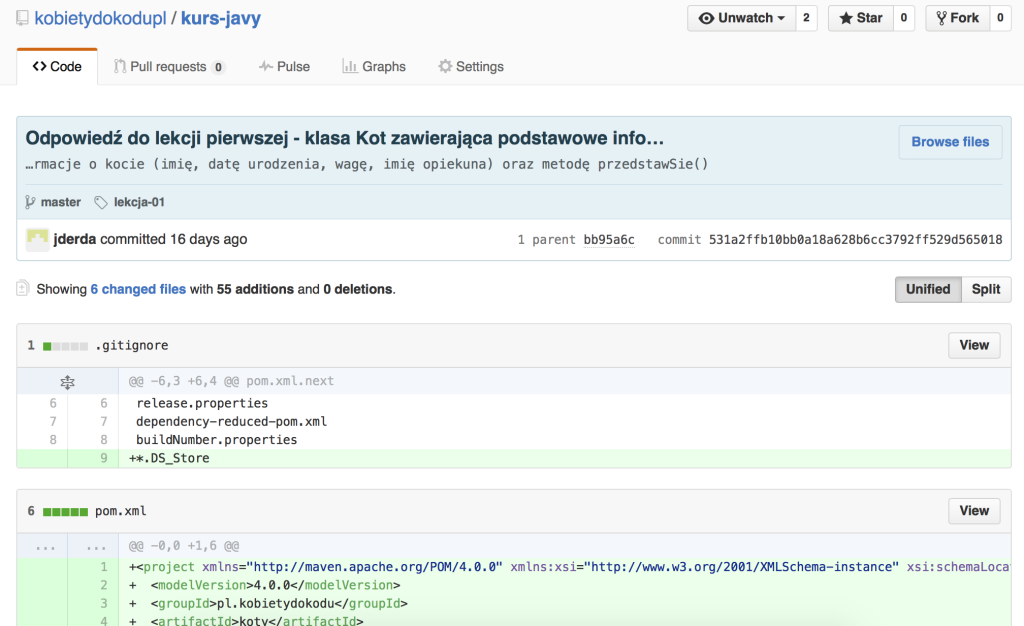The width and height of the screenshot is (1024, 626).
Task: Click the 6 changed files link
Action: click(x=138, y=289)
